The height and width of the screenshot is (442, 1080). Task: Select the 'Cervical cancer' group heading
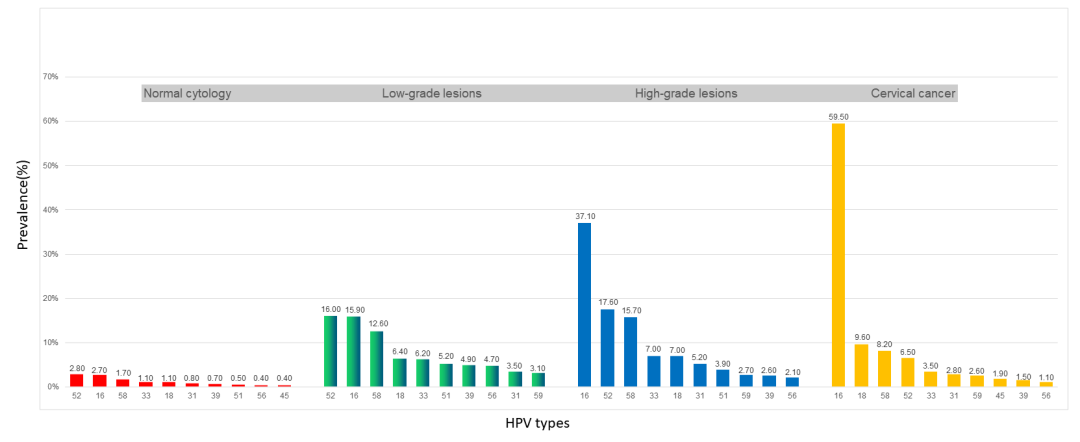pos(913,94)
